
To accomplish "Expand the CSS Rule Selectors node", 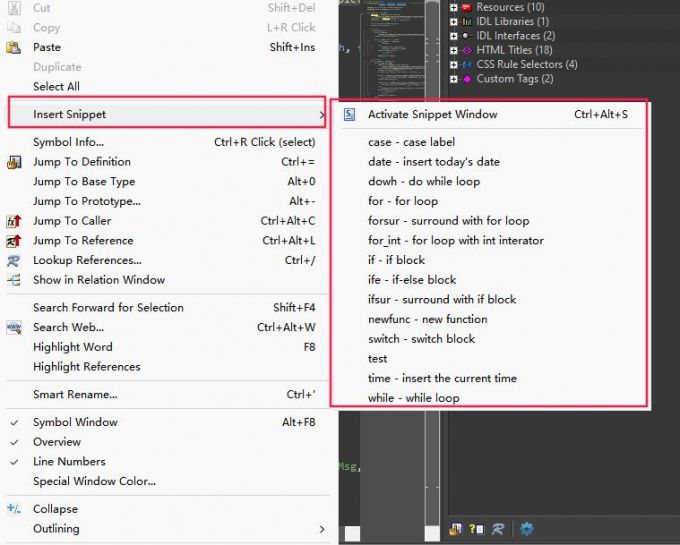I will 454,65.
